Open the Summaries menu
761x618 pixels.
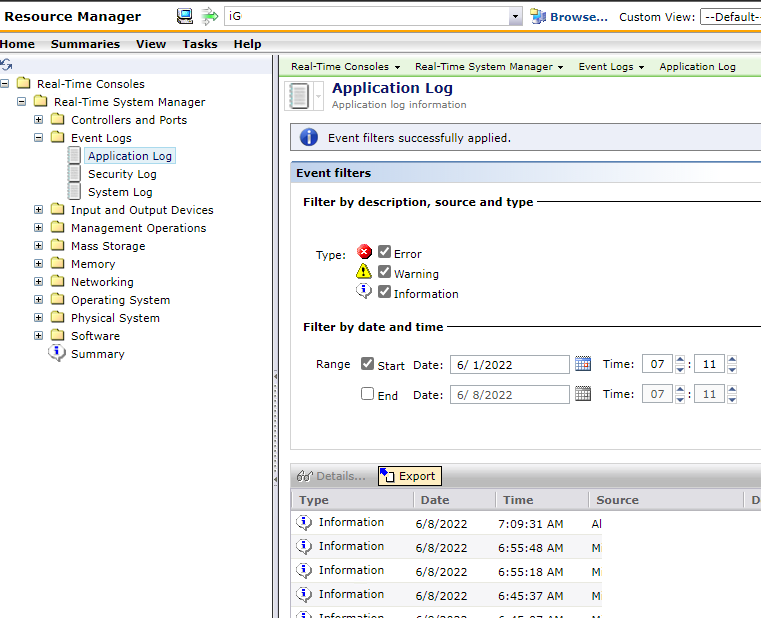85,44
